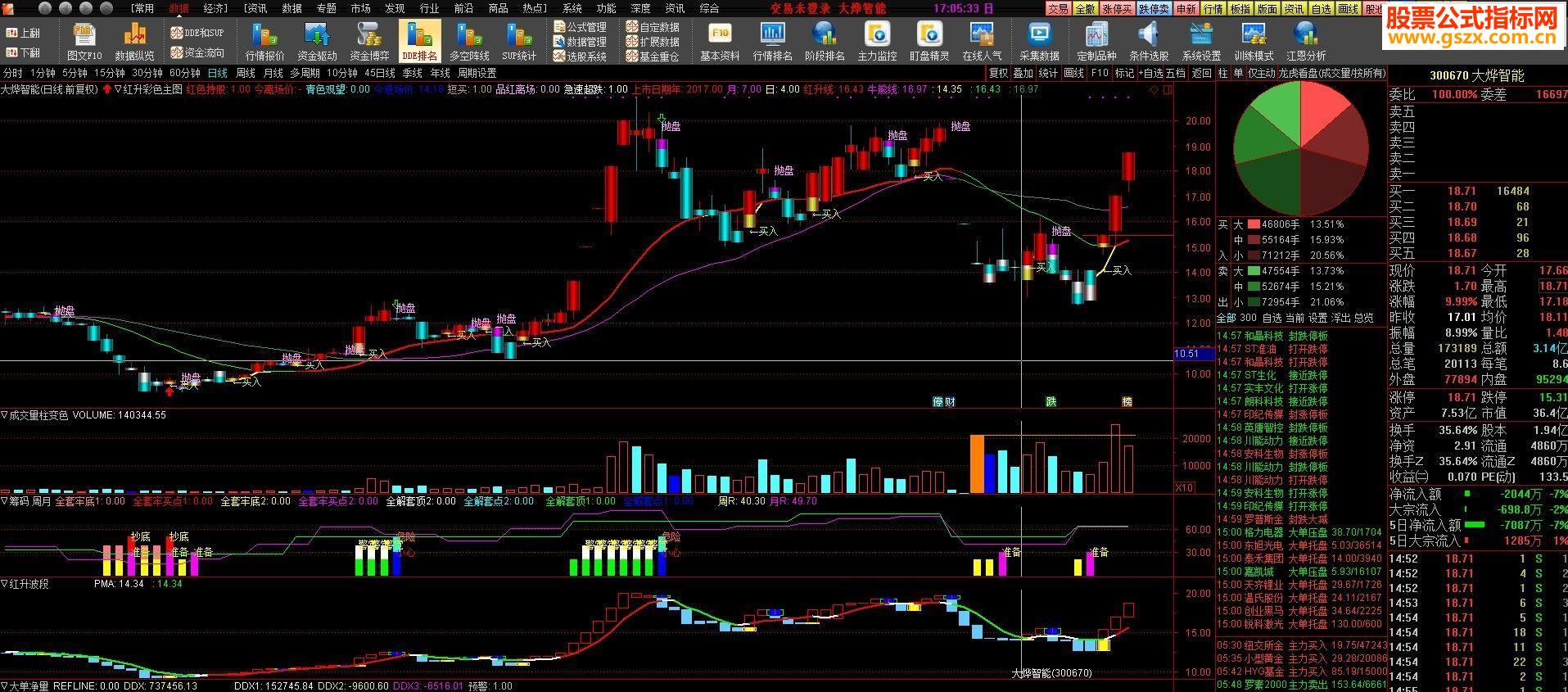This screenshot has height=692, width=1568.
Task: Open 主力监控 main-force monitor
Action: click(877, 42)
